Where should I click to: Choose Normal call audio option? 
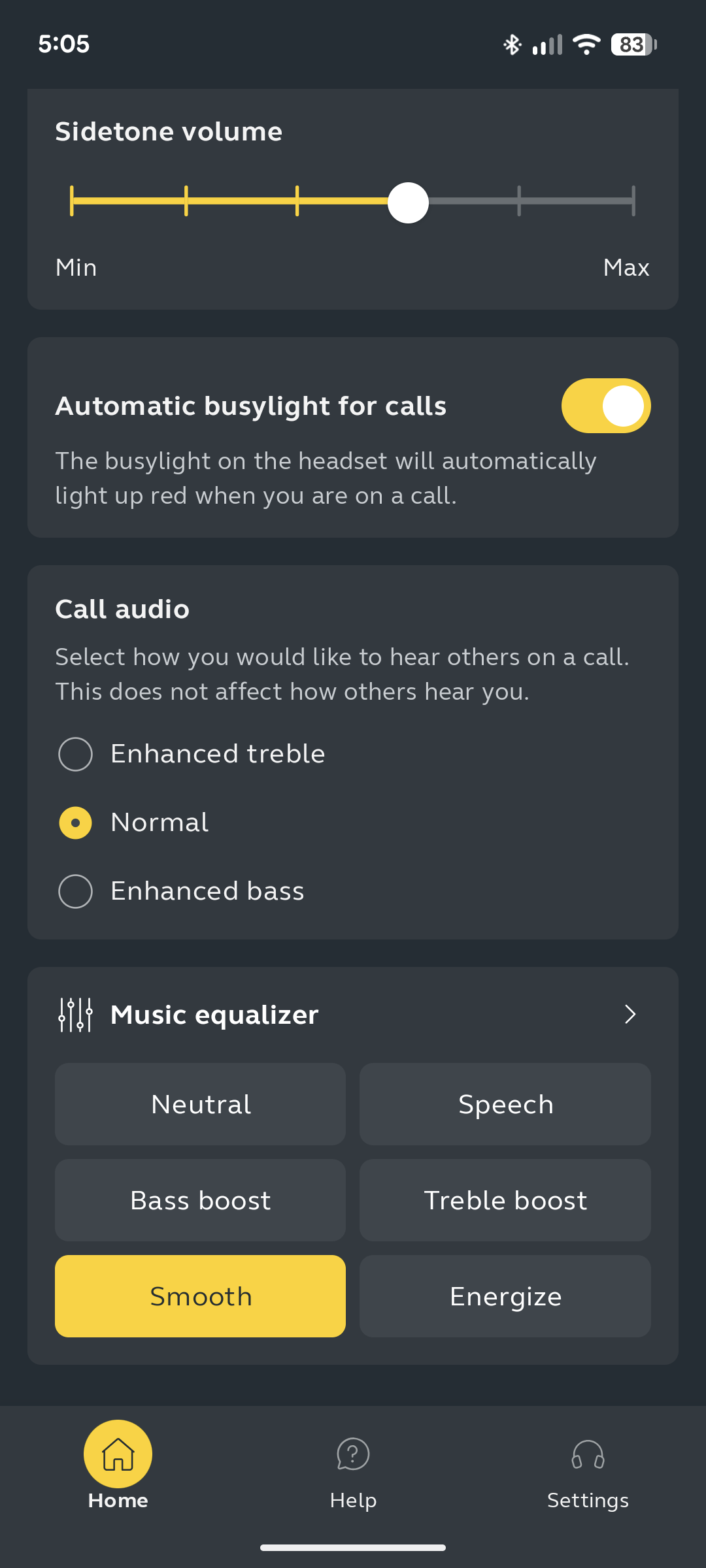coord(76,823)
